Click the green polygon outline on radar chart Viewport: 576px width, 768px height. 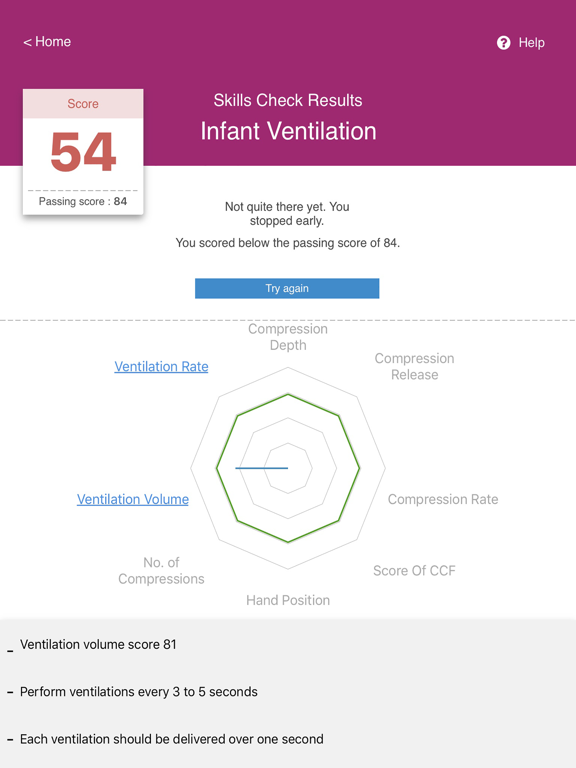pos(360,468)
